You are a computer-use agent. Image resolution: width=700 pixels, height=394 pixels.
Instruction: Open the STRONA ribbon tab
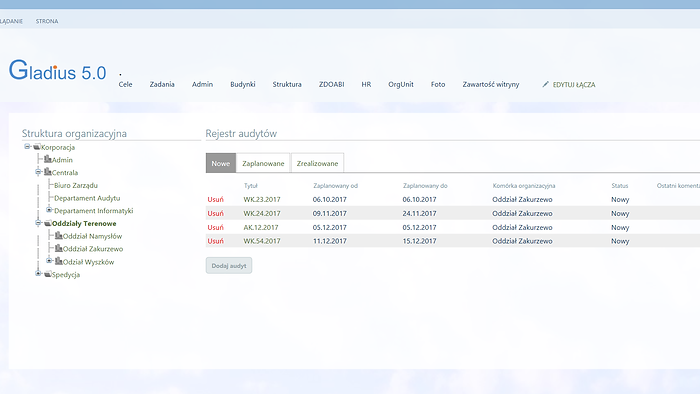pyautogui.click(x=47, y=21)
